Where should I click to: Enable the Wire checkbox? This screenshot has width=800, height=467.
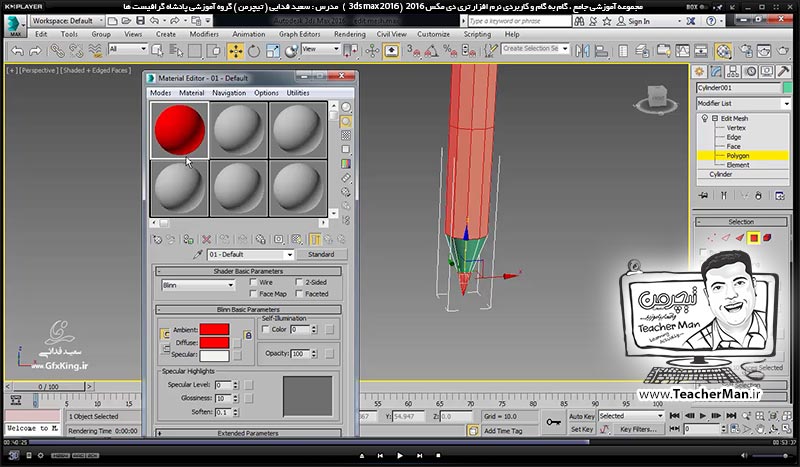click(253, 282)
